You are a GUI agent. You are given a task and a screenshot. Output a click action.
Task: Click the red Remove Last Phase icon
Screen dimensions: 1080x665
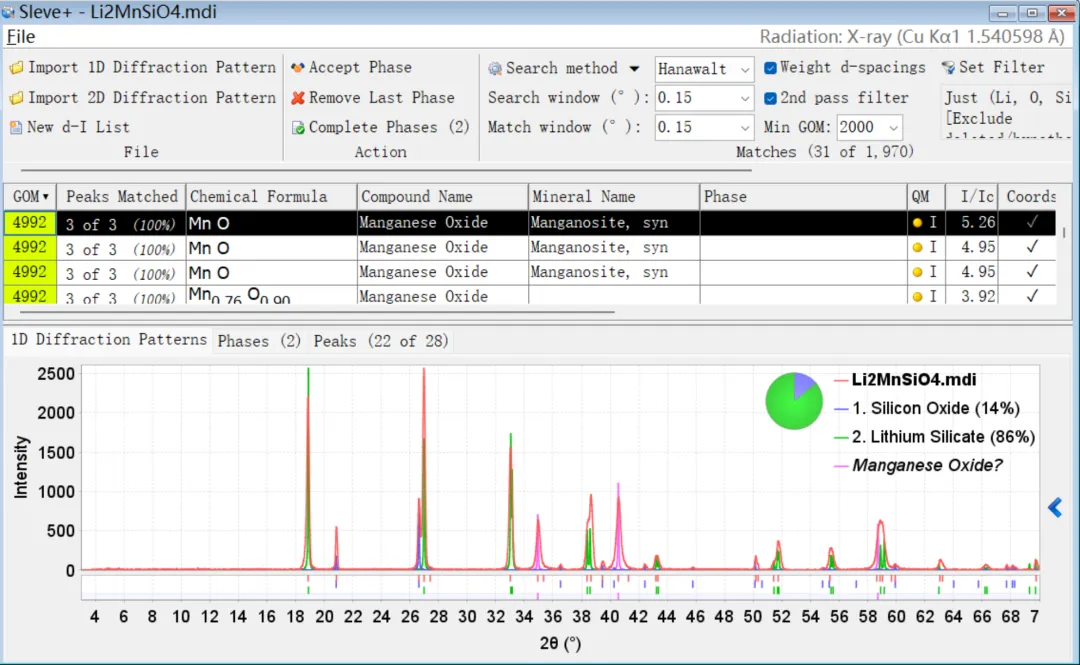tap(298, 98)
